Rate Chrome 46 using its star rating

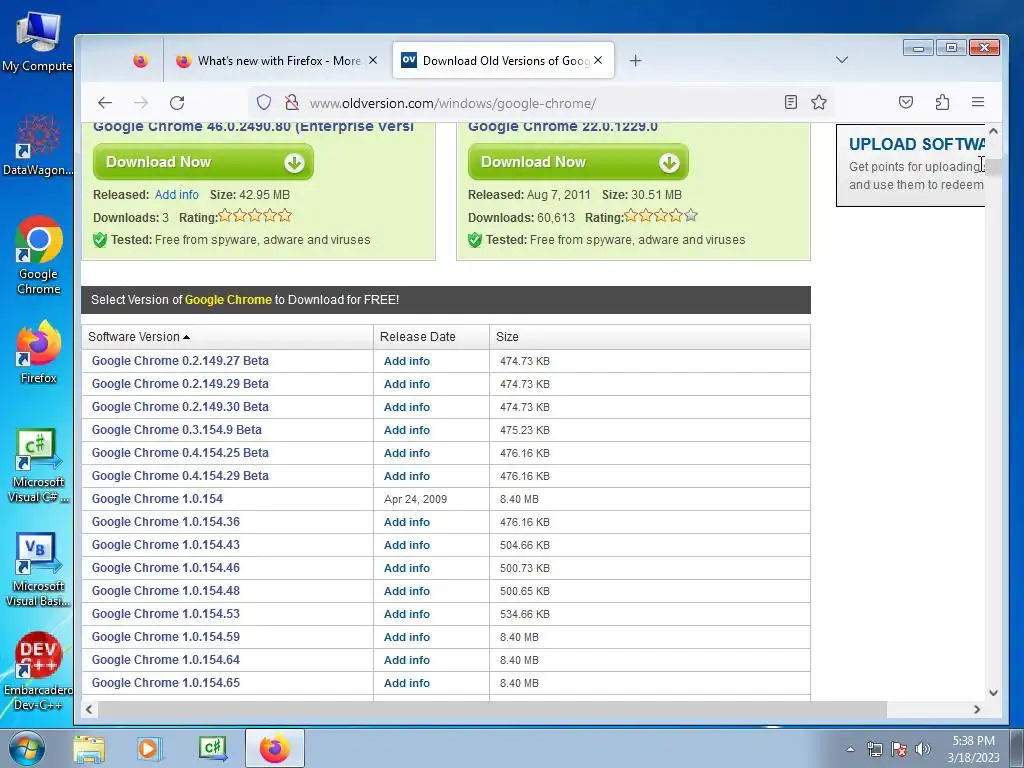(255, 216)
